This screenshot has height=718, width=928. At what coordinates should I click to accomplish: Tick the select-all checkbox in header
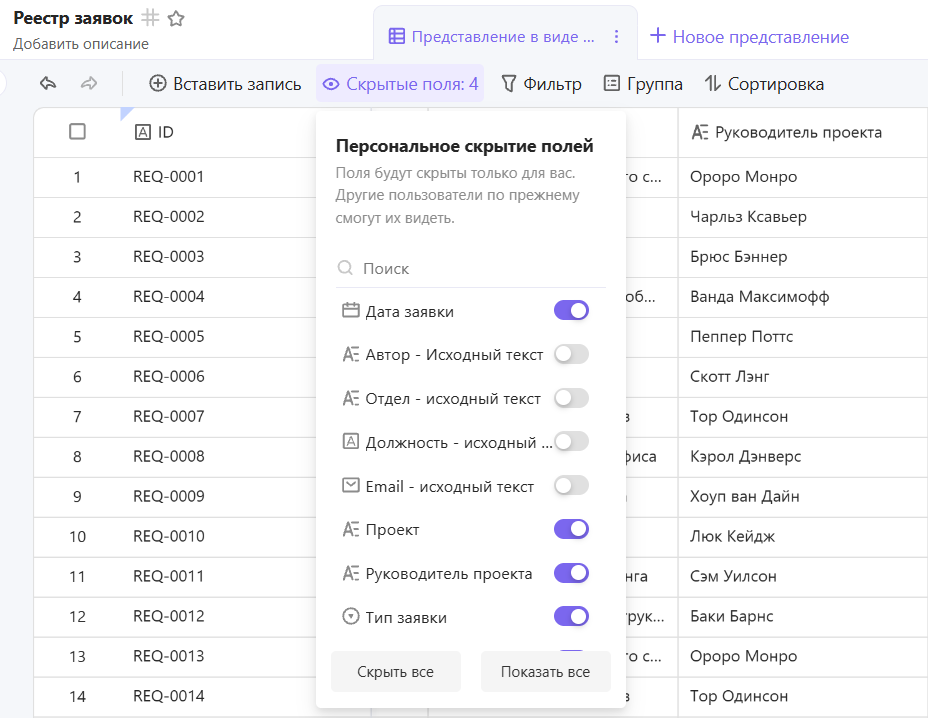78,131
